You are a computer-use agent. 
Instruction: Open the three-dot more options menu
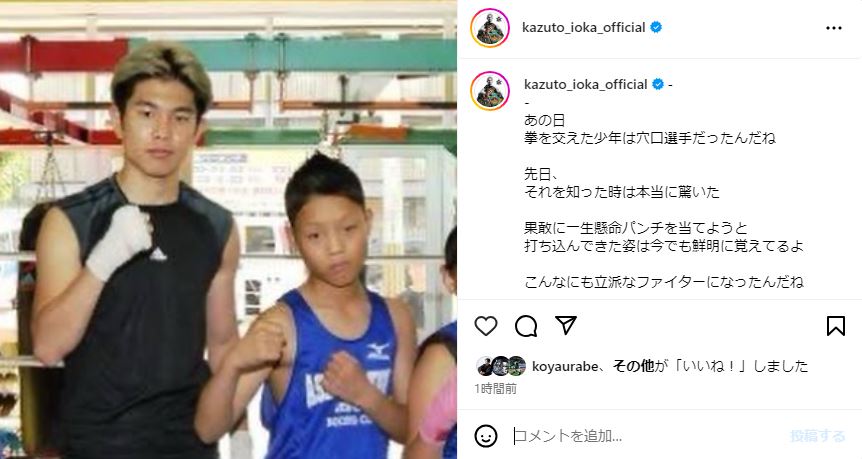pyautogui.click(x=834, y=28)
